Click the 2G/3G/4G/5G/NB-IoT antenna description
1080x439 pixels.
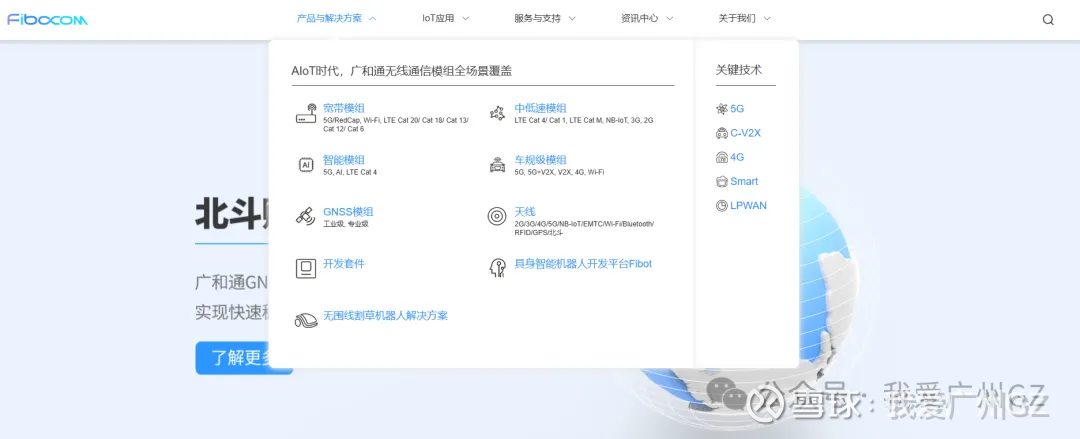584,228
